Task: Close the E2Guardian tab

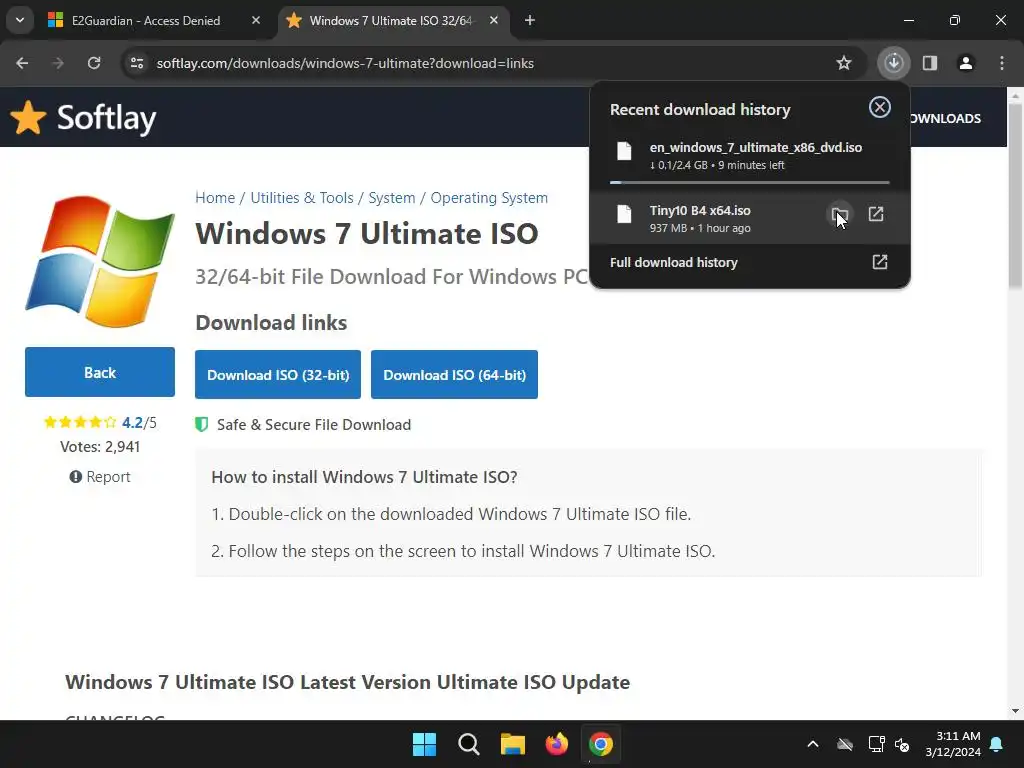Action: pyautogui.click(x=256, y=20)
